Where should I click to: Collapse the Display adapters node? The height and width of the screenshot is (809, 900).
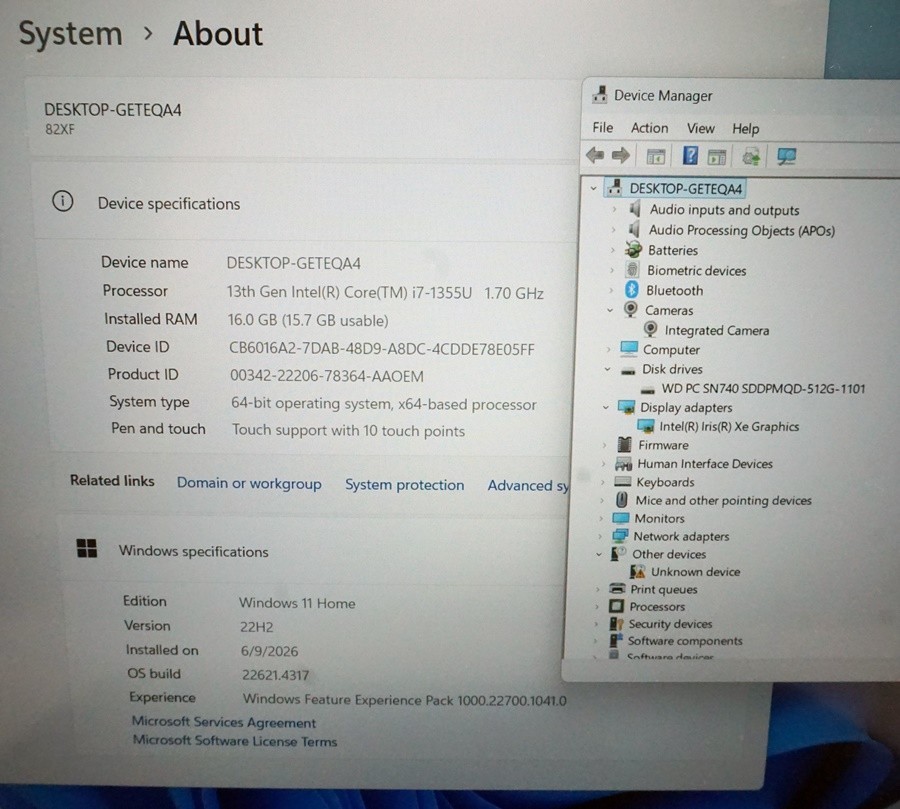pyautogui.click(x=606, y=407)
